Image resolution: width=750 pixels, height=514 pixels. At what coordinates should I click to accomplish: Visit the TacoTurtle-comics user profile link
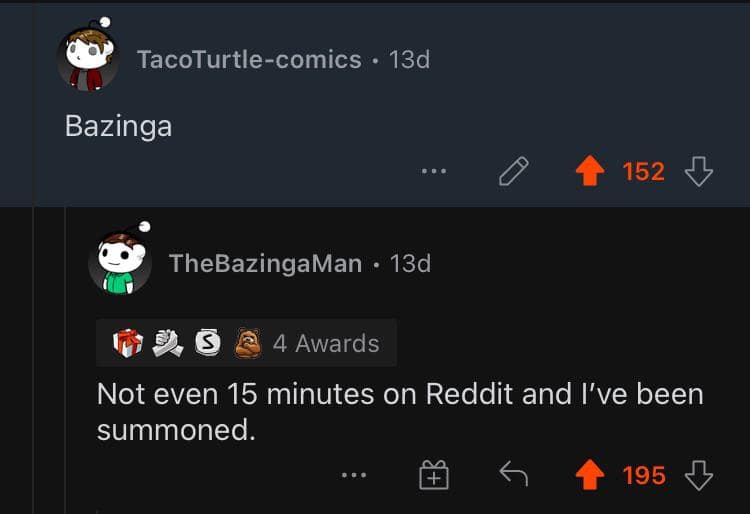[248, 59]
